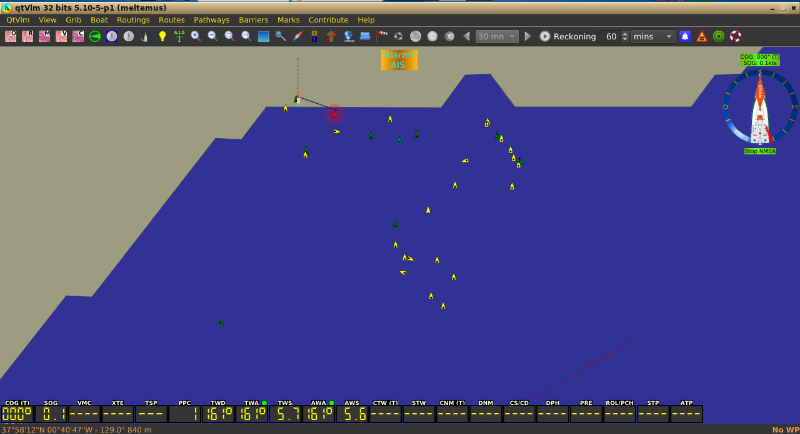This screenshot has height=434, width=800.
Task: Toggle the green AWA indicator light
Action: point(331,403)
